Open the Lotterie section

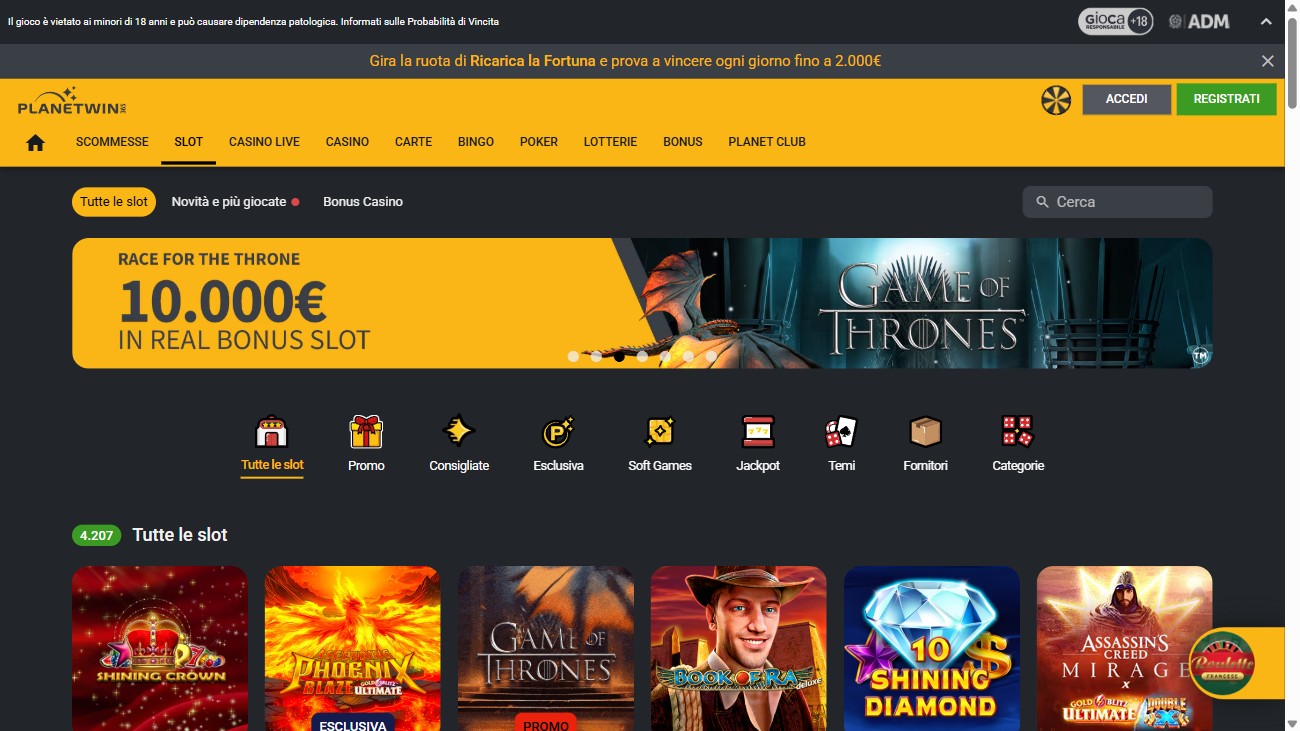point(610,142)
